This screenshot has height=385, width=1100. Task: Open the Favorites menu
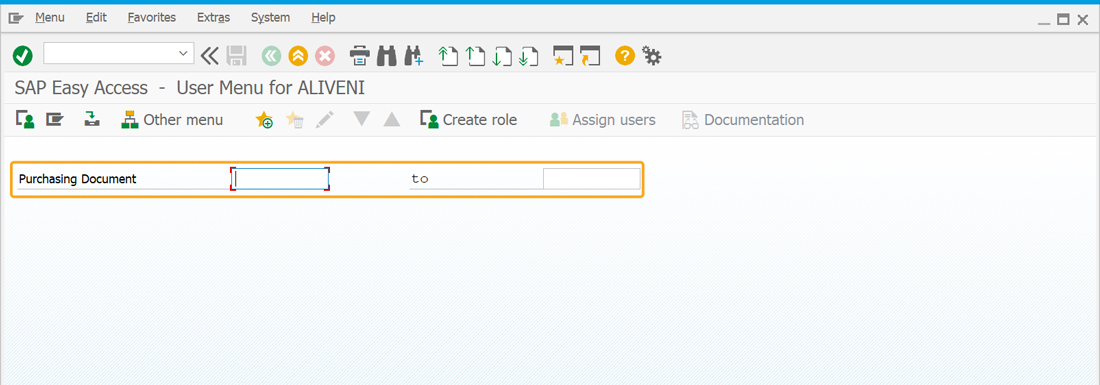[x=152, y=18]
